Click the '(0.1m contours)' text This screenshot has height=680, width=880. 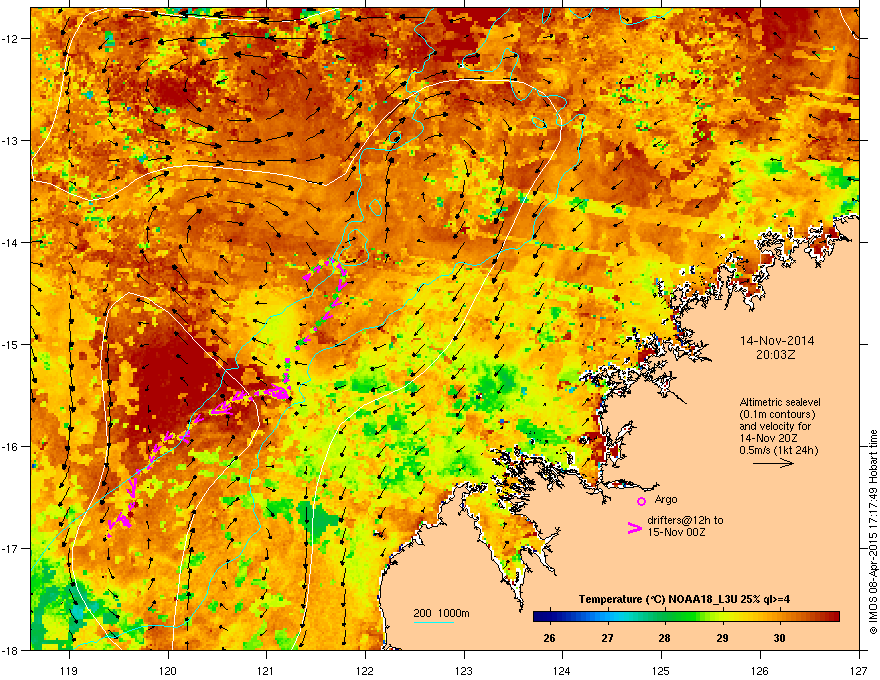(777, 415)
